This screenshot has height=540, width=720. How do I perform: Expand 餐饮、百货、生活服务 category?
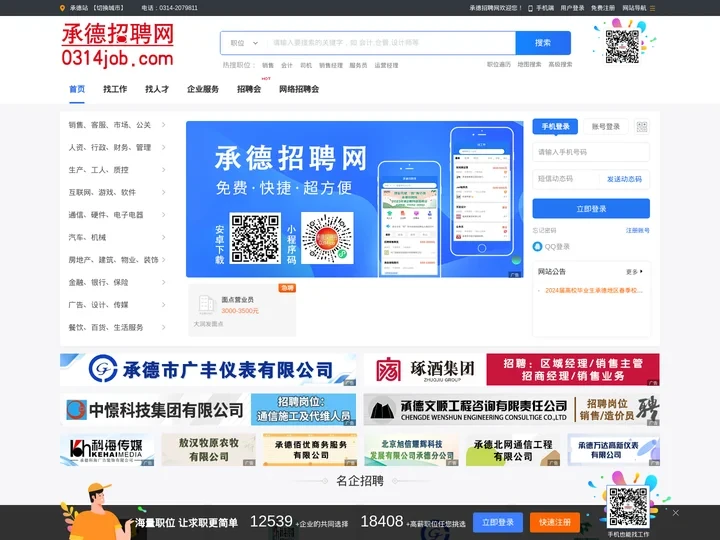click(163, 327)
